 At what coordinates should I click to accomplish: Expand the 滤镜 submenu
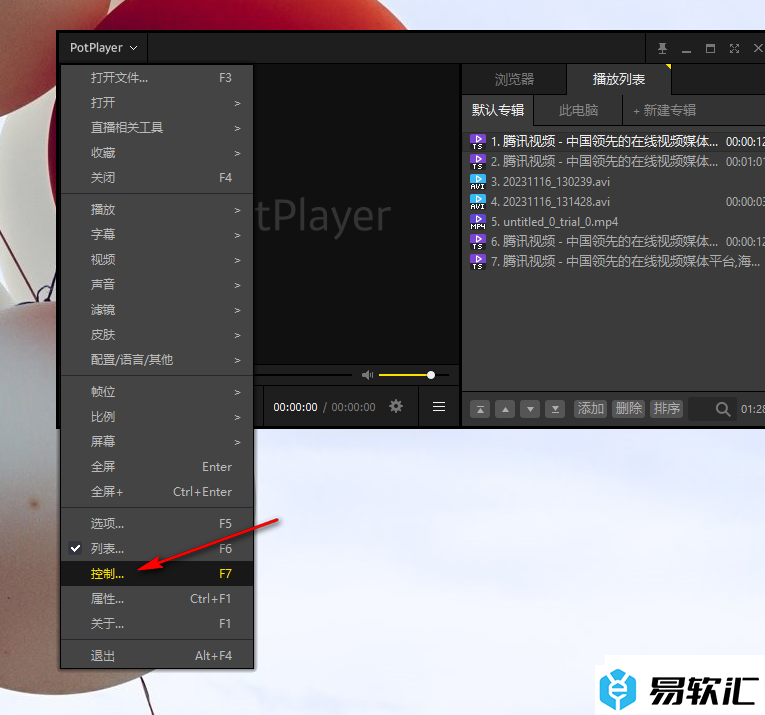[x=157, y=310]
